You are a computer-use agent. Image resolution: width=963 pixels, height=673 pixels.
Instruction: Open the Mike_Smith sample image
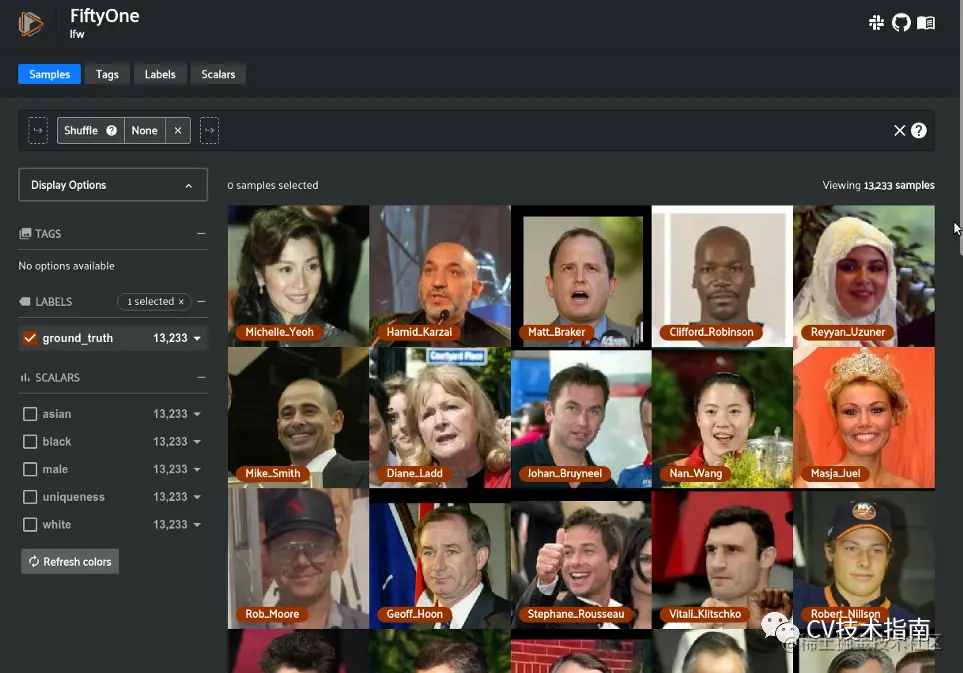tap(298, 418)
